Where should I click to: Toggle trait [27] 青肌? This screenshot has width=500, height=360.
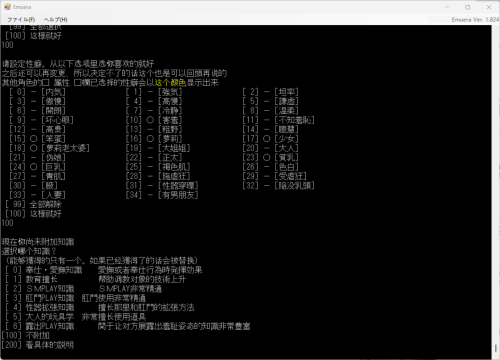37,176
